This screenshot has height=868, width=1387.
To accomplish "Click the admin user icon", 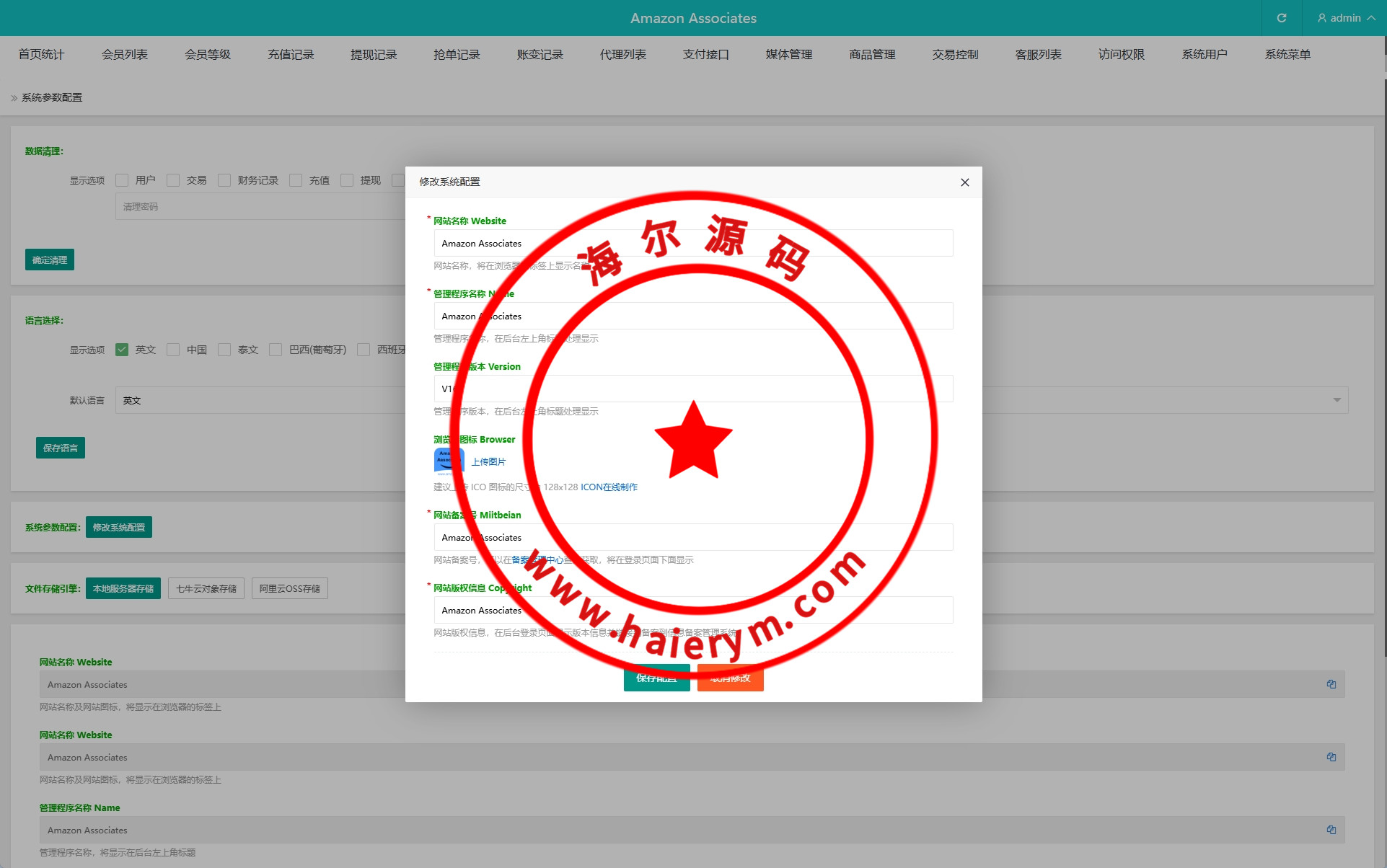I will (1321, 18).
